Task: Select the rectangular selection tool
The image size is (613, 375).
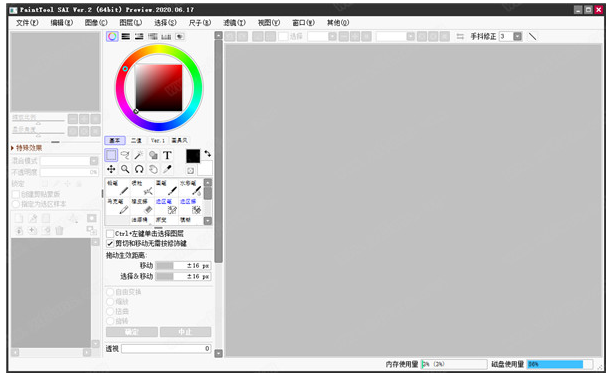Action: pyautogui.click(x=111, y=155)
